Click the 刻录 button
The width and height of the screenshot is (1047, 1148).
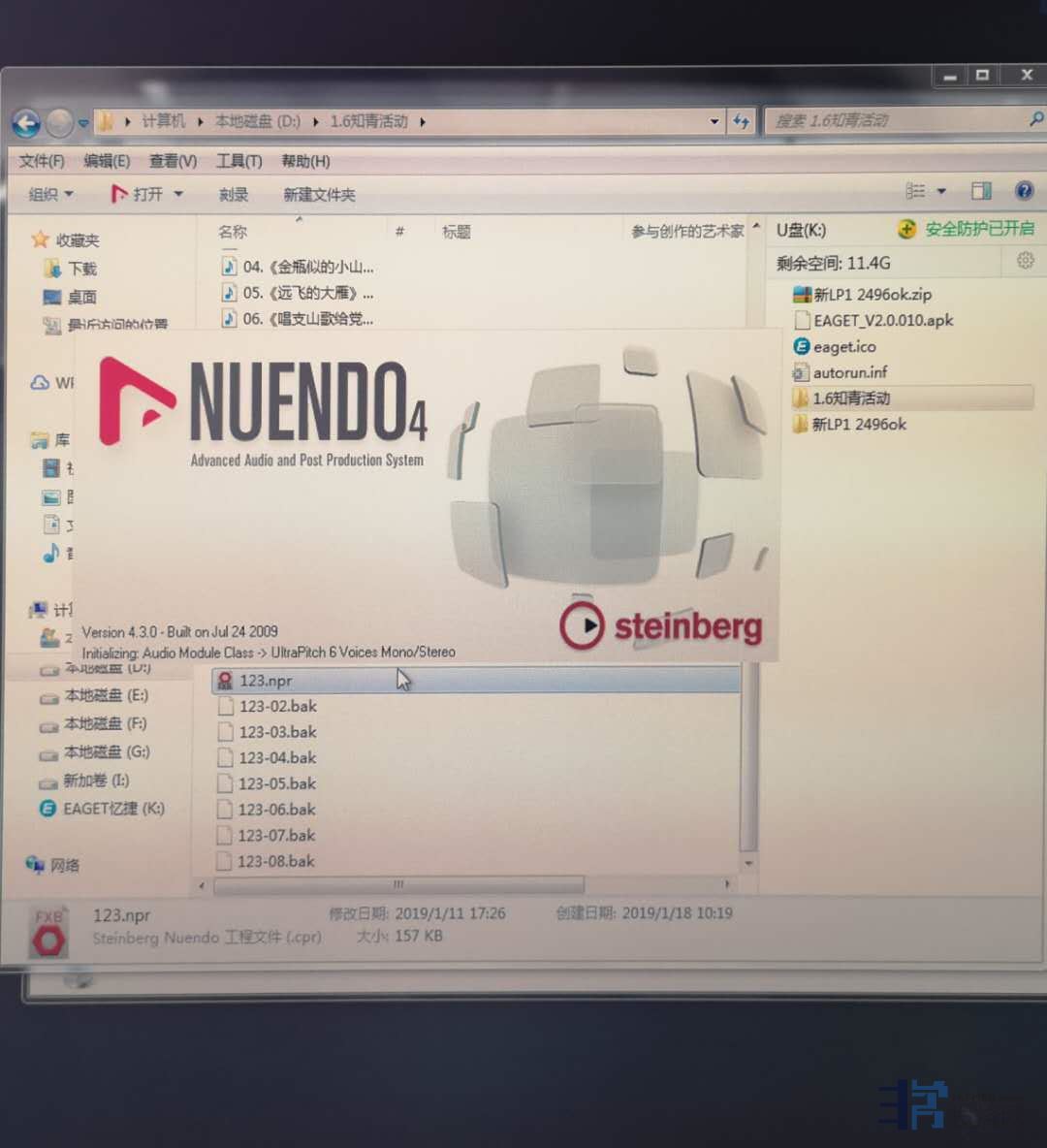233,195
